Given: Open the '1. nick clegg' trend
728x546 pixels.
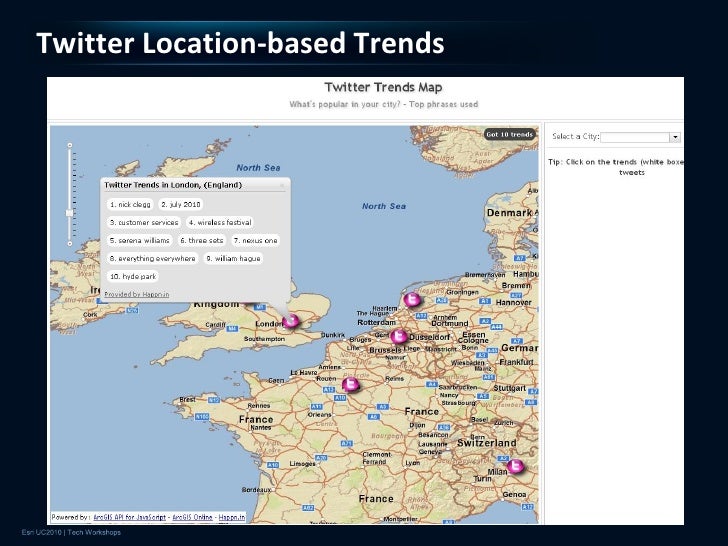Looking at the screenshot, I should coord(130,204).
